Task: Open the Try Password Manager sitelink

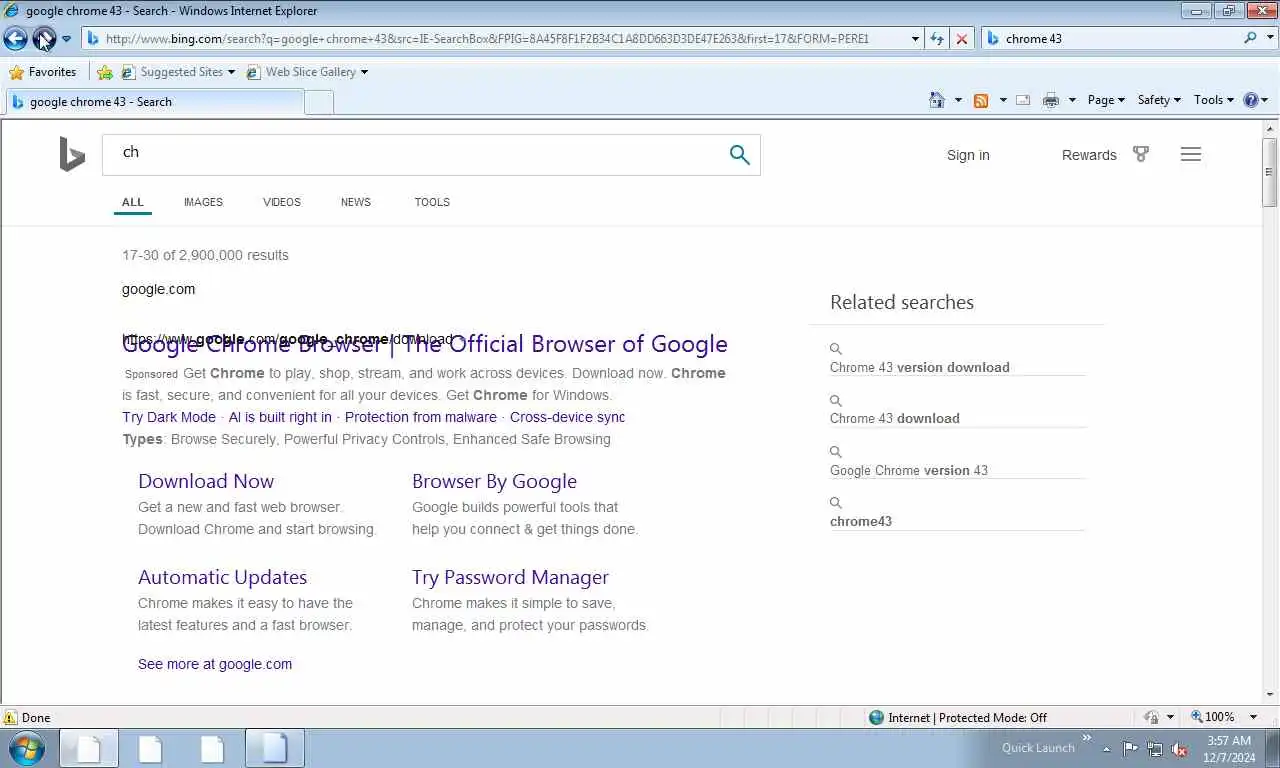Action: (x=510, y=577)
